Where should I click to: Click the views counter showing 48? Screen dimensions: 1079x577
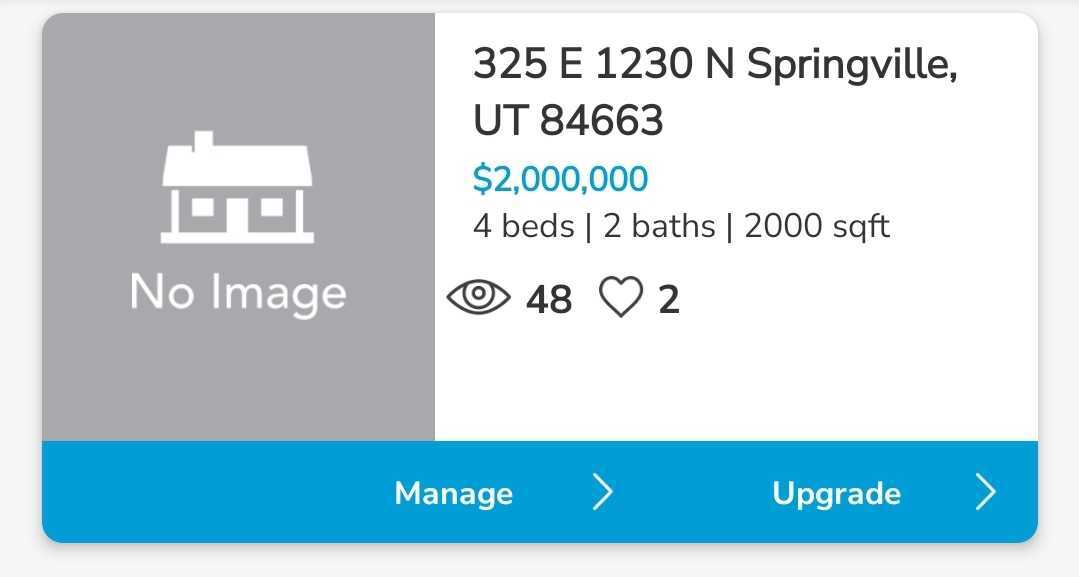549,297
